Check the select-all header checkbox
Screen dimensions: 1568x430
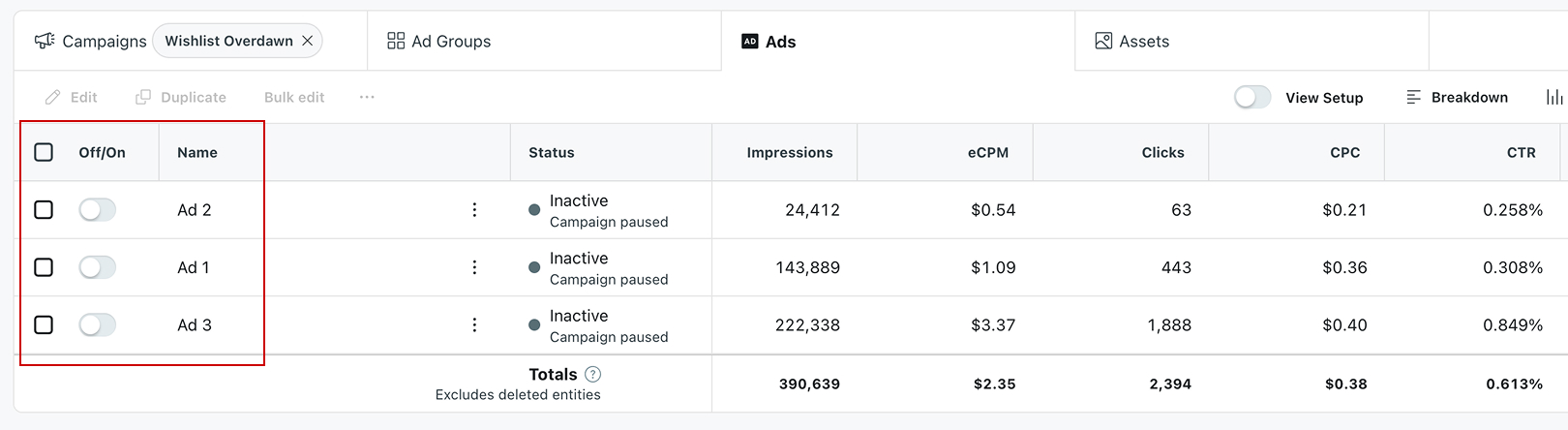coord(44,152)
